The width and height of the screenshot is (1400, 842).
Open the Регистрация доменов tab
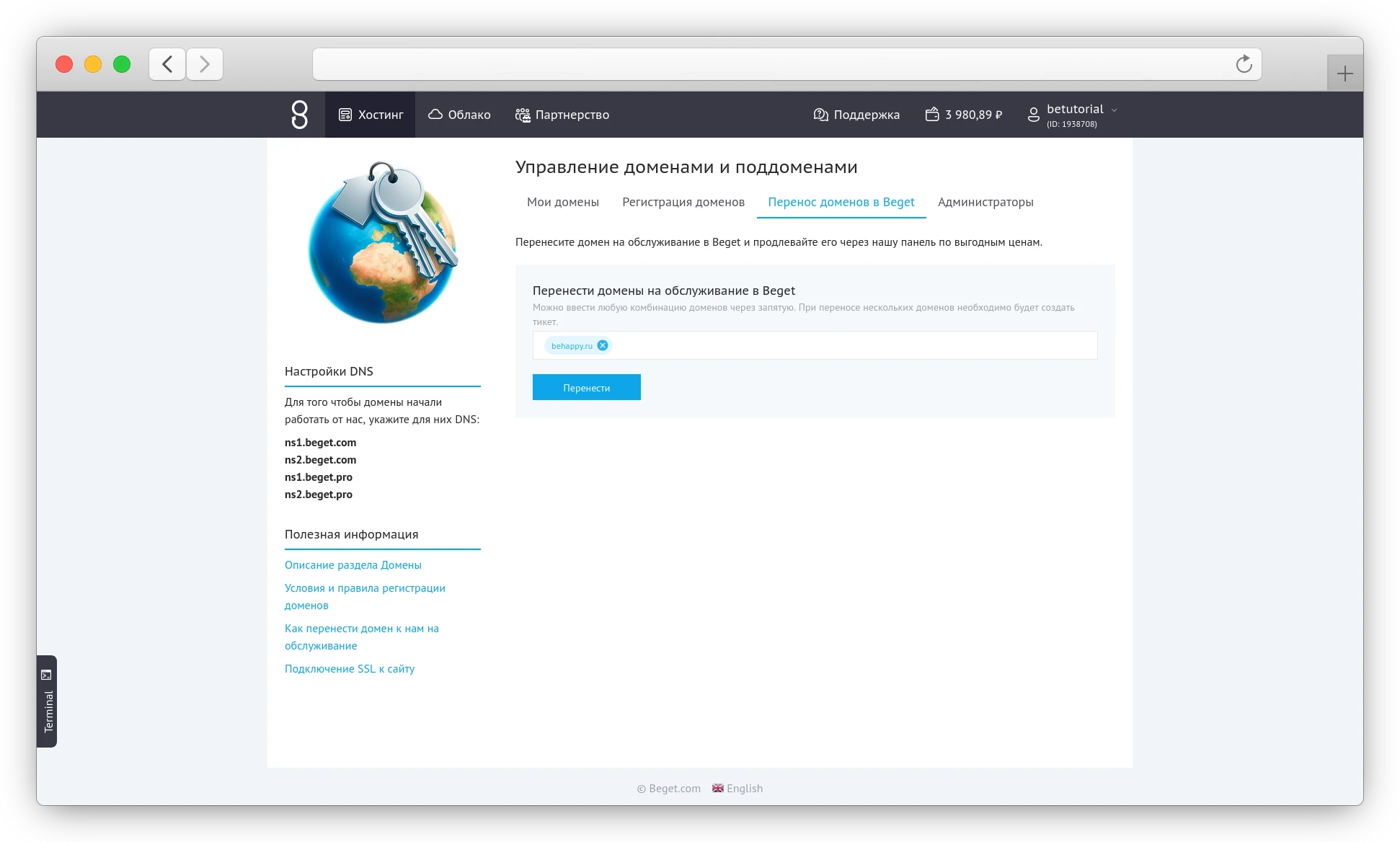click(683, 203)
